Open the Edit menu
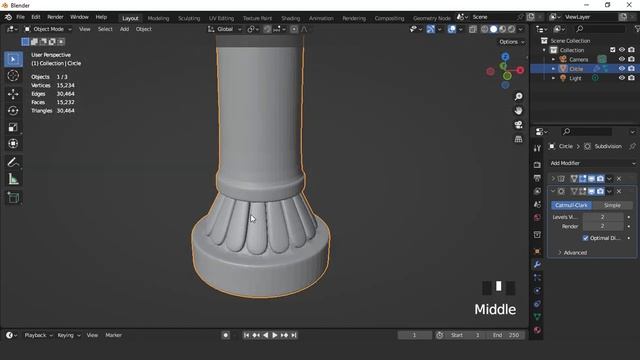This screenshot has height=360, width=640. click(x=36, y=17)
